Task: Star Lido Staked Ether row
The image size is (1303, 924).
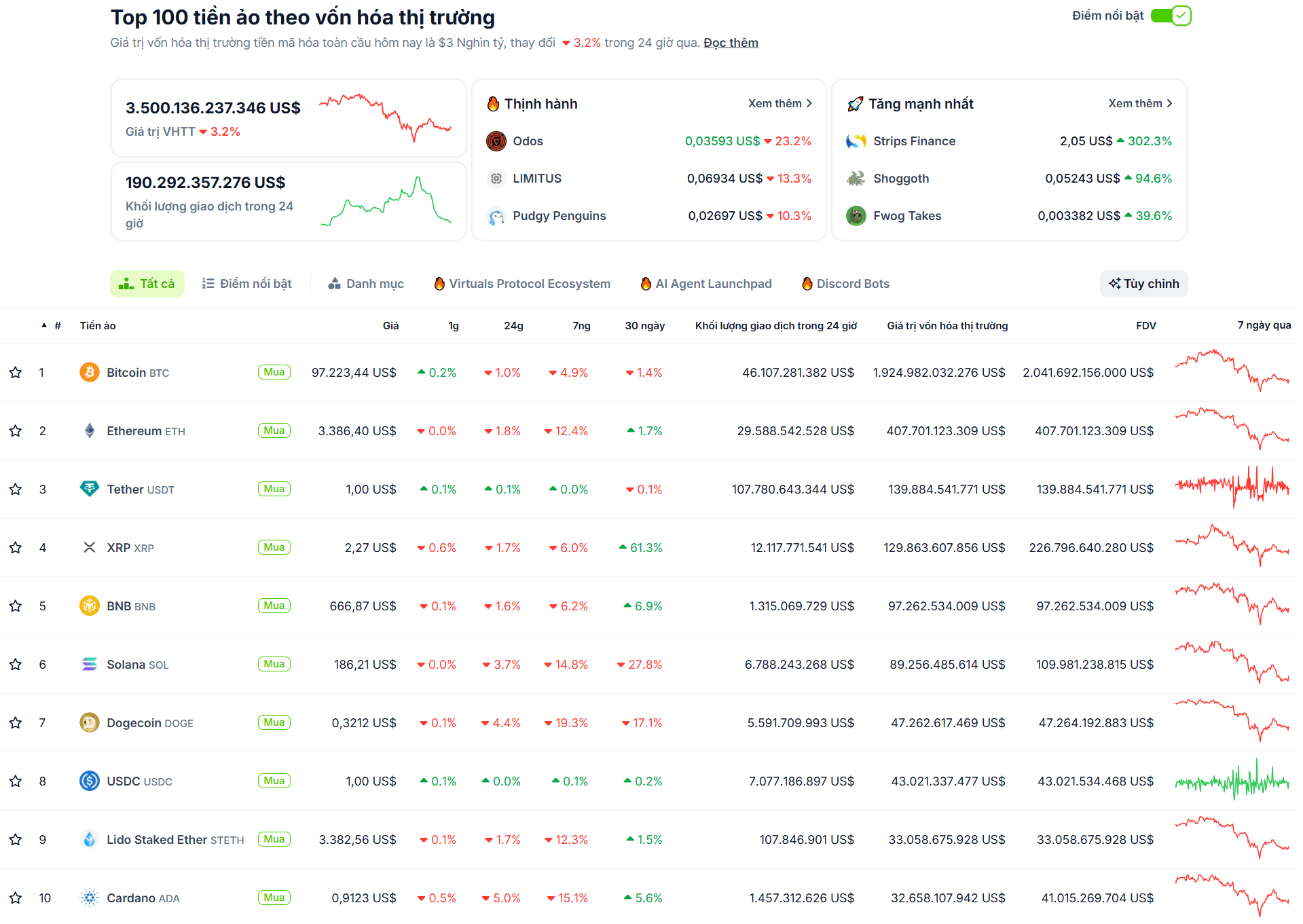Action: 16,840
